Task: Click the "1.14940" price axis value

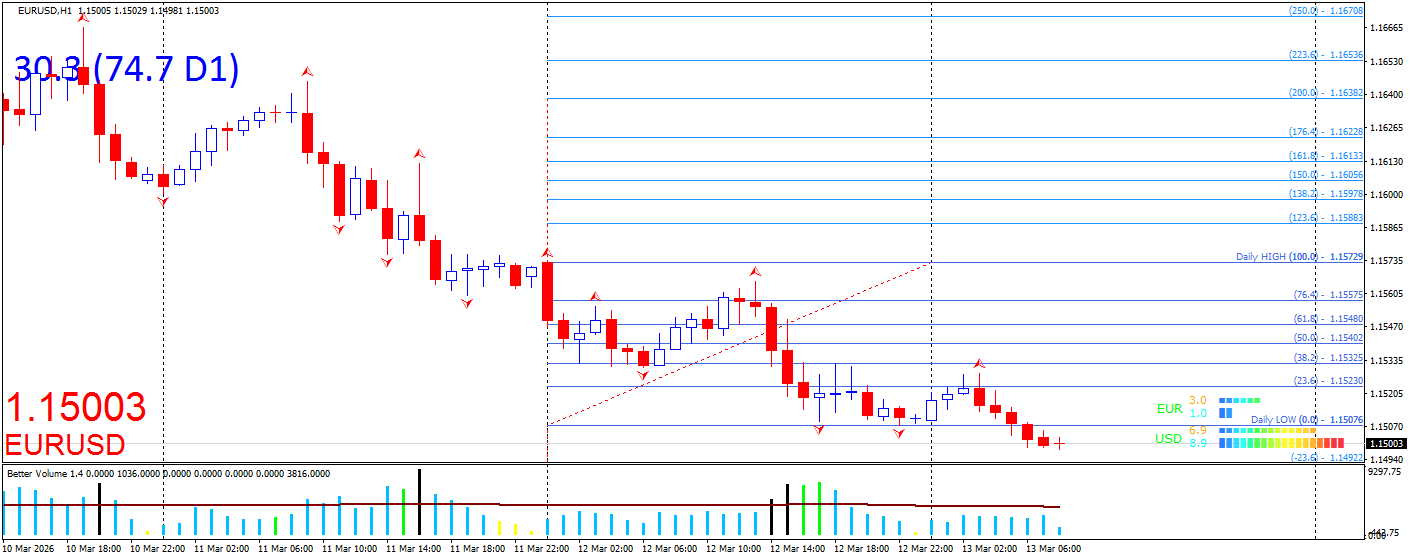Action: [1389, 459]
